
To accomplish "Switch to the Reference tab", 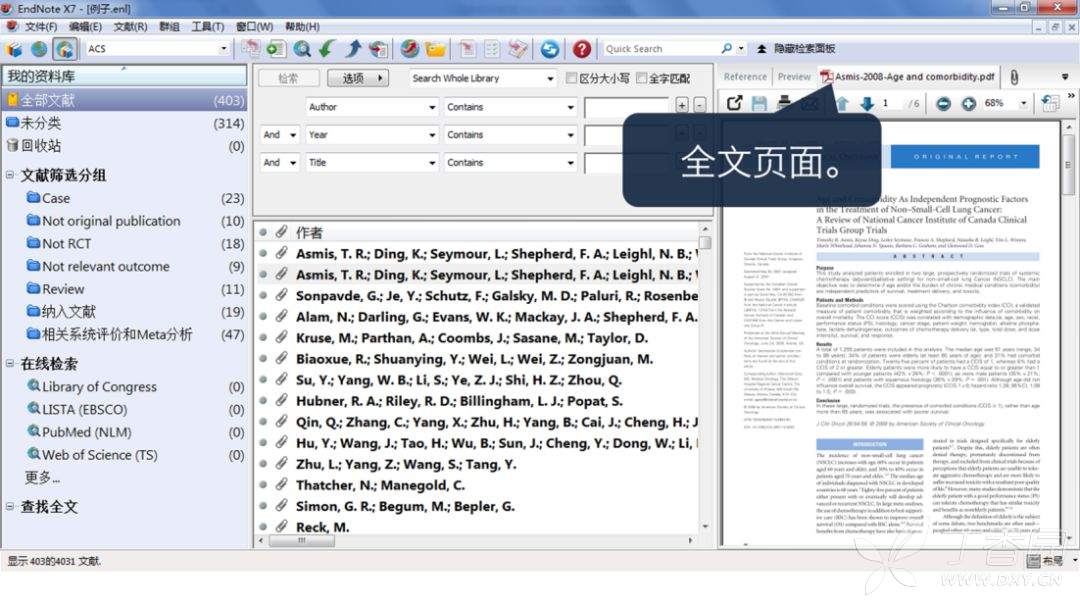I will (x=745, y=76).
